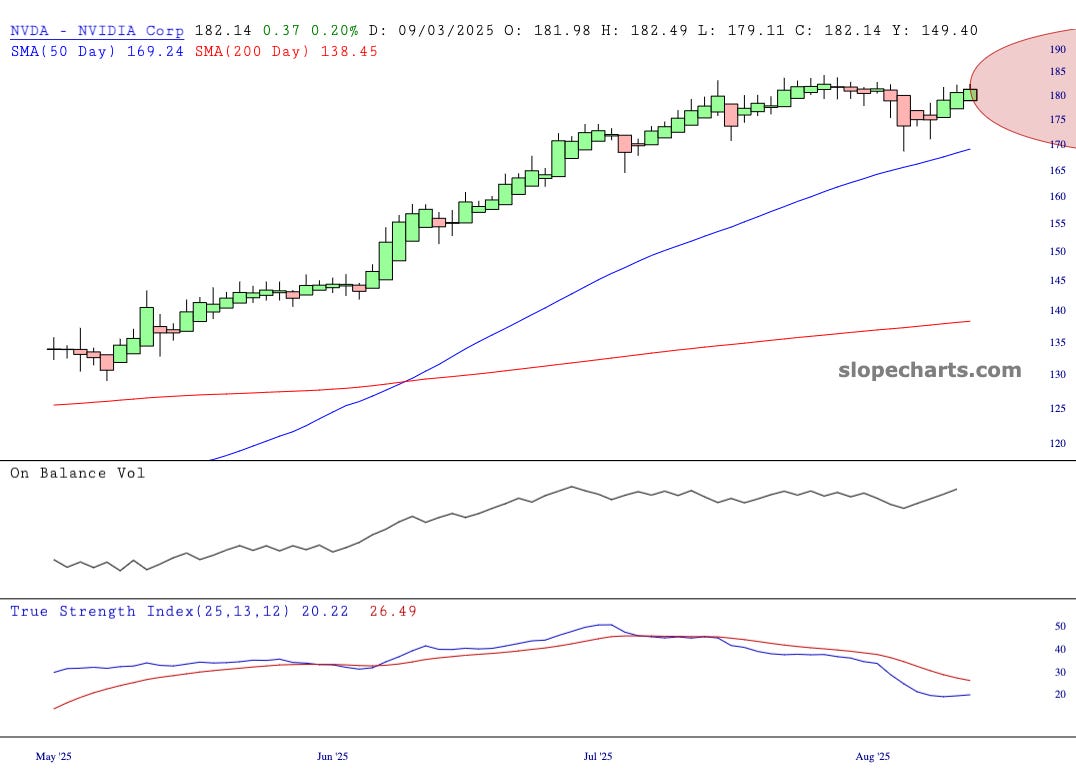Click the 165 price axis label

(1057, 170)
